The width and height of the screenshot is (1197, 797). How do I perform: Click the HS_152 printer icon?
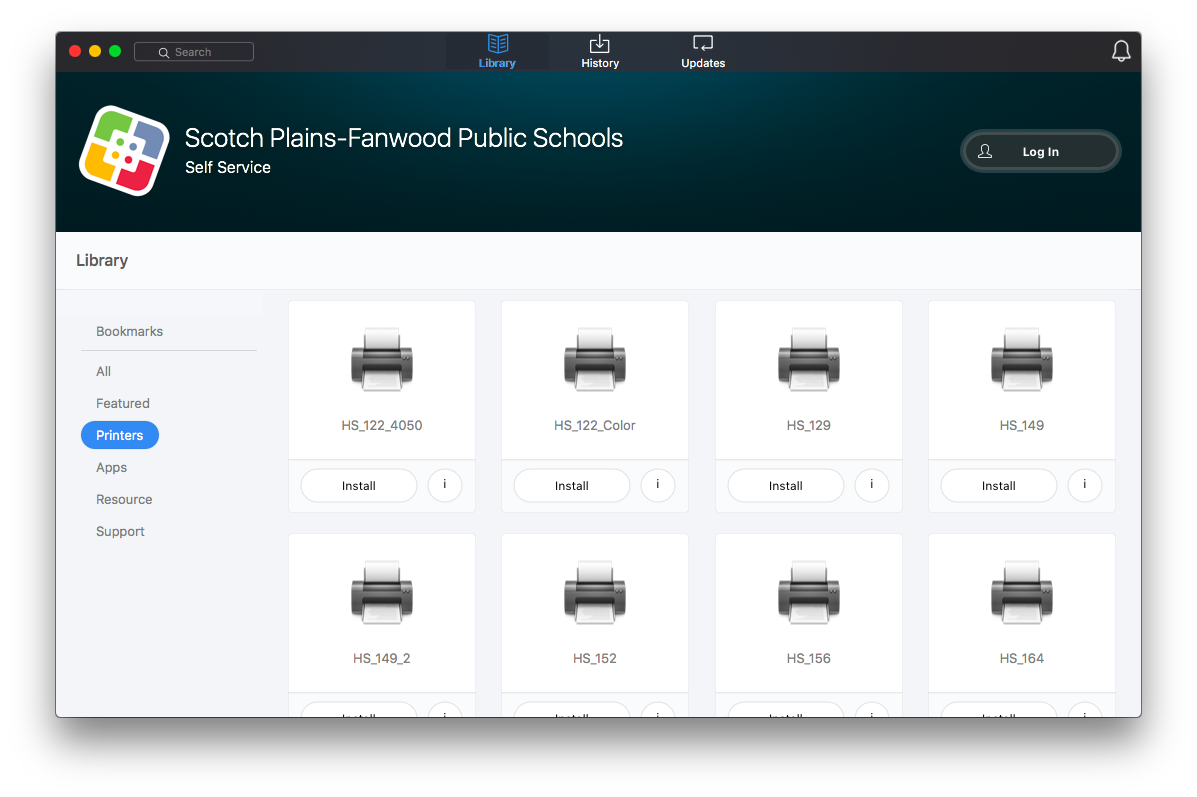(595, 593)
